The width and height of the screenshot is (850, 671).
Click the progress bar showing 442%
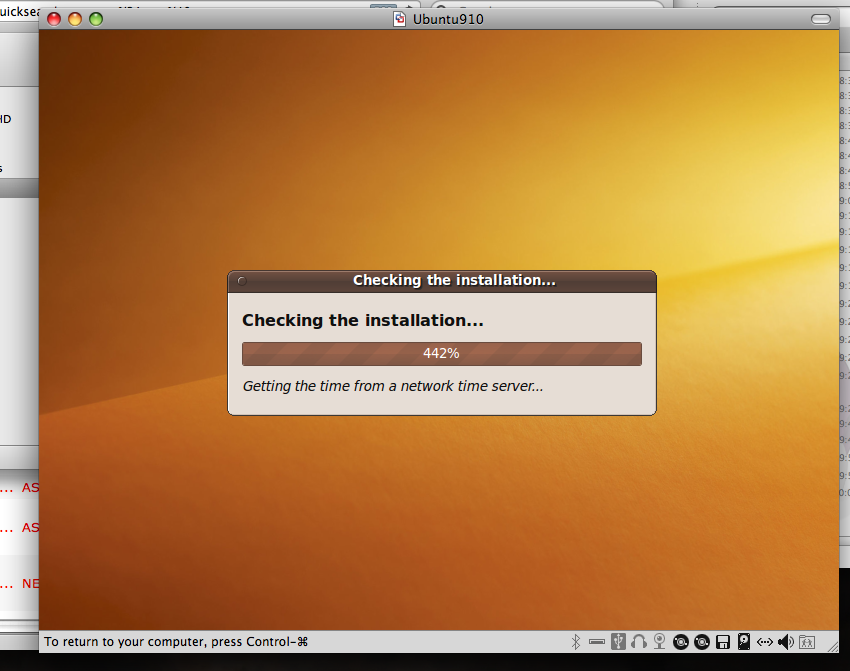click(442, 353)
